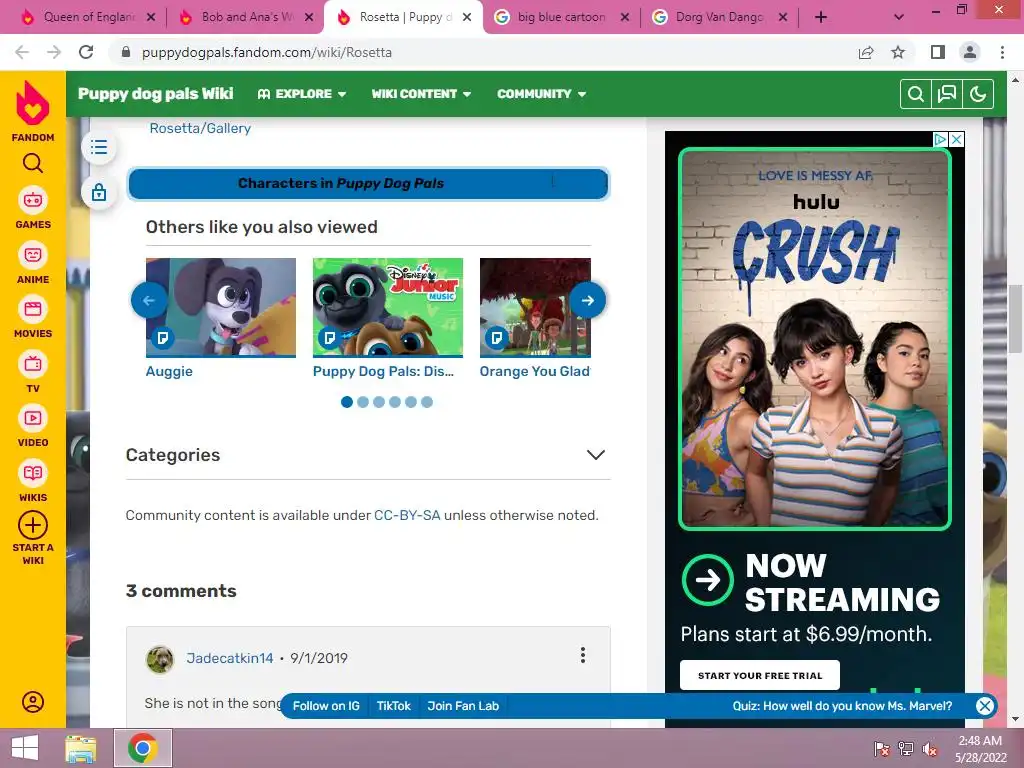The image size is (1024, 768).
Task: Open the Anime section in sidebar
Action: (33, 263)
